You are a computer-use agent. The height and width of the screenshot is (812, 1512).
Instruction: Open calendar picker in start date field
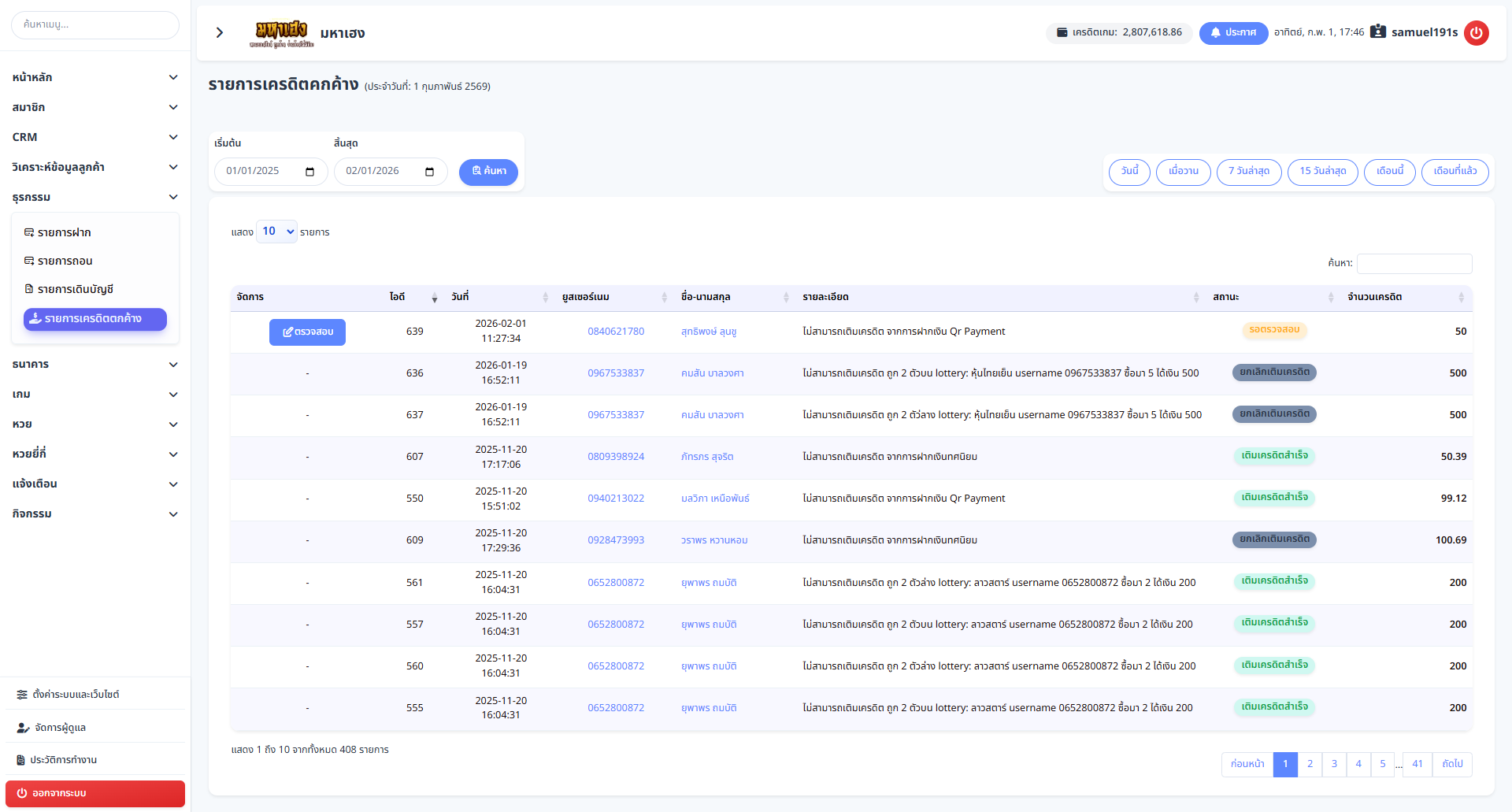[309, 172]
